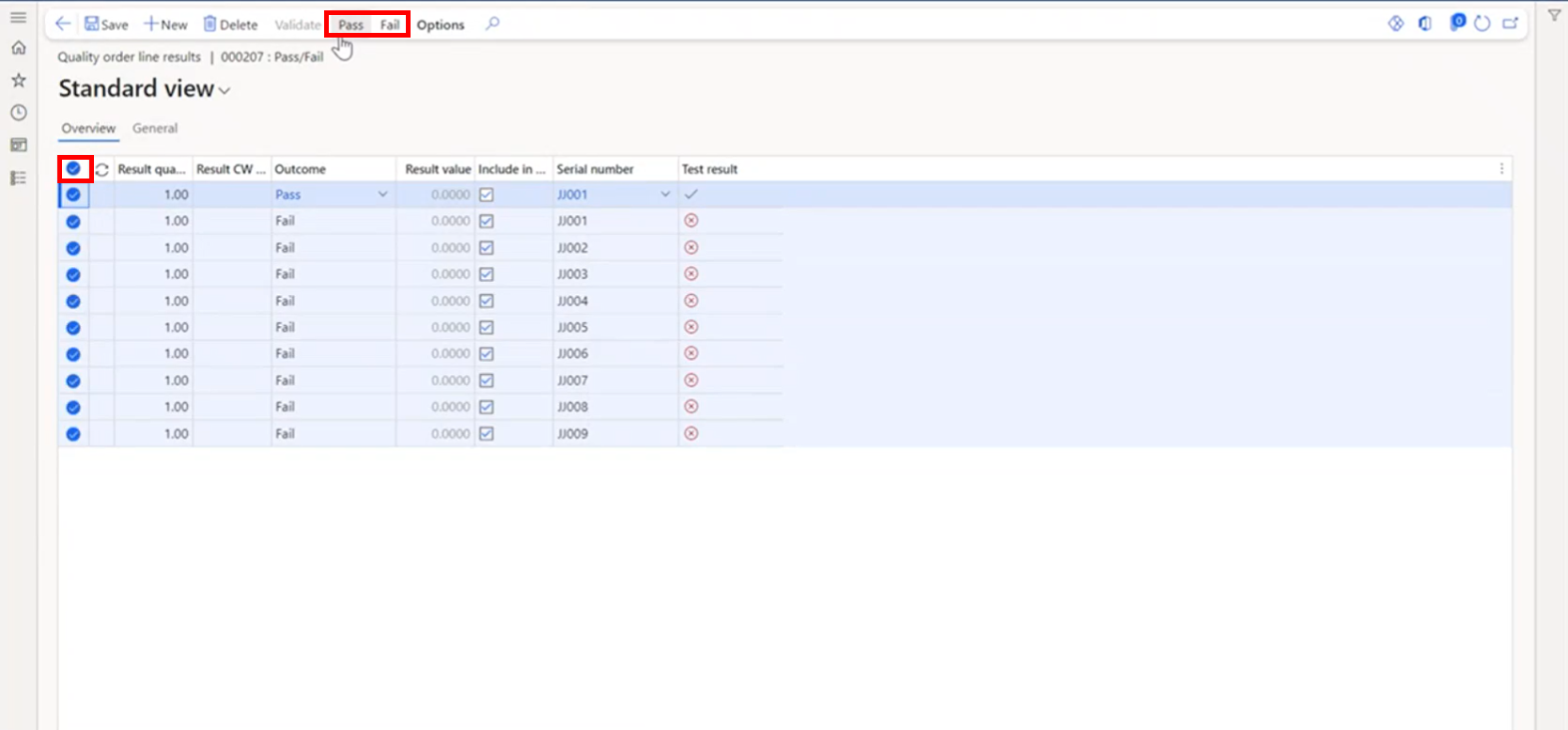Open the Options menu
1568x730 pixels.
[x=441, y=25]
